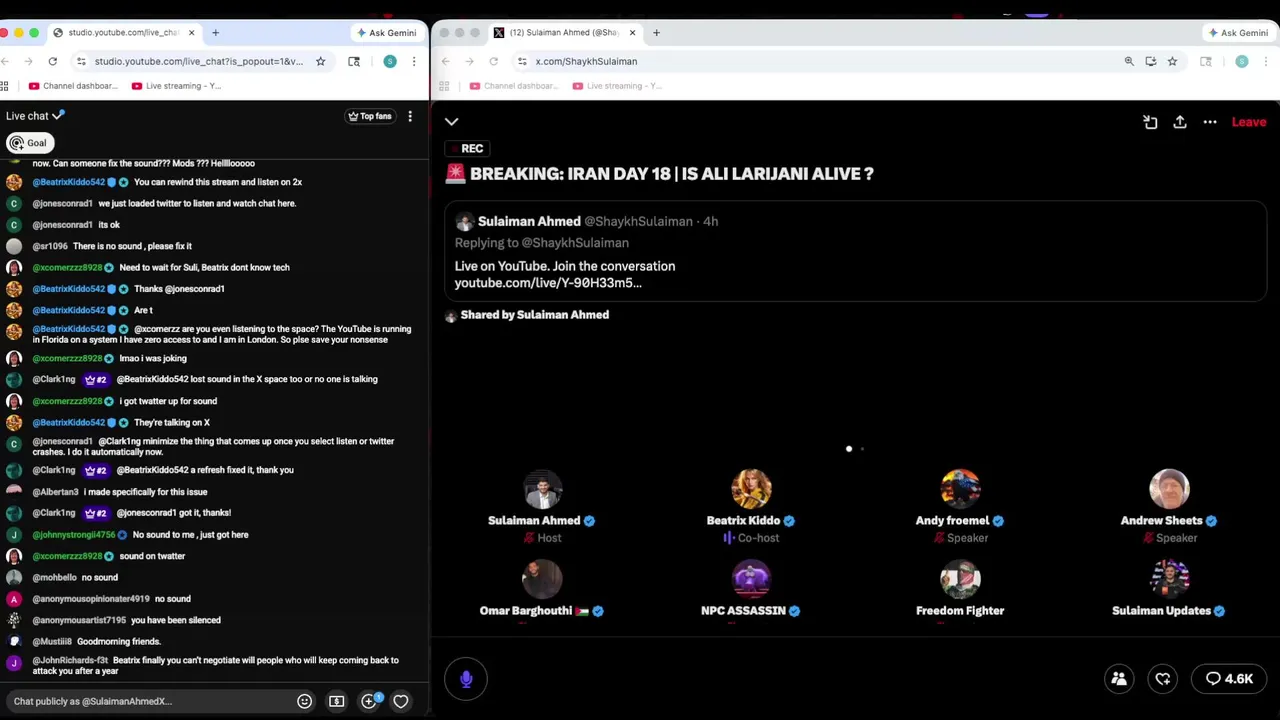The image size is (1280, 720).
Task: Select Sulaiman Updates avatar in the Space
Action: (x=1169, y=579)
